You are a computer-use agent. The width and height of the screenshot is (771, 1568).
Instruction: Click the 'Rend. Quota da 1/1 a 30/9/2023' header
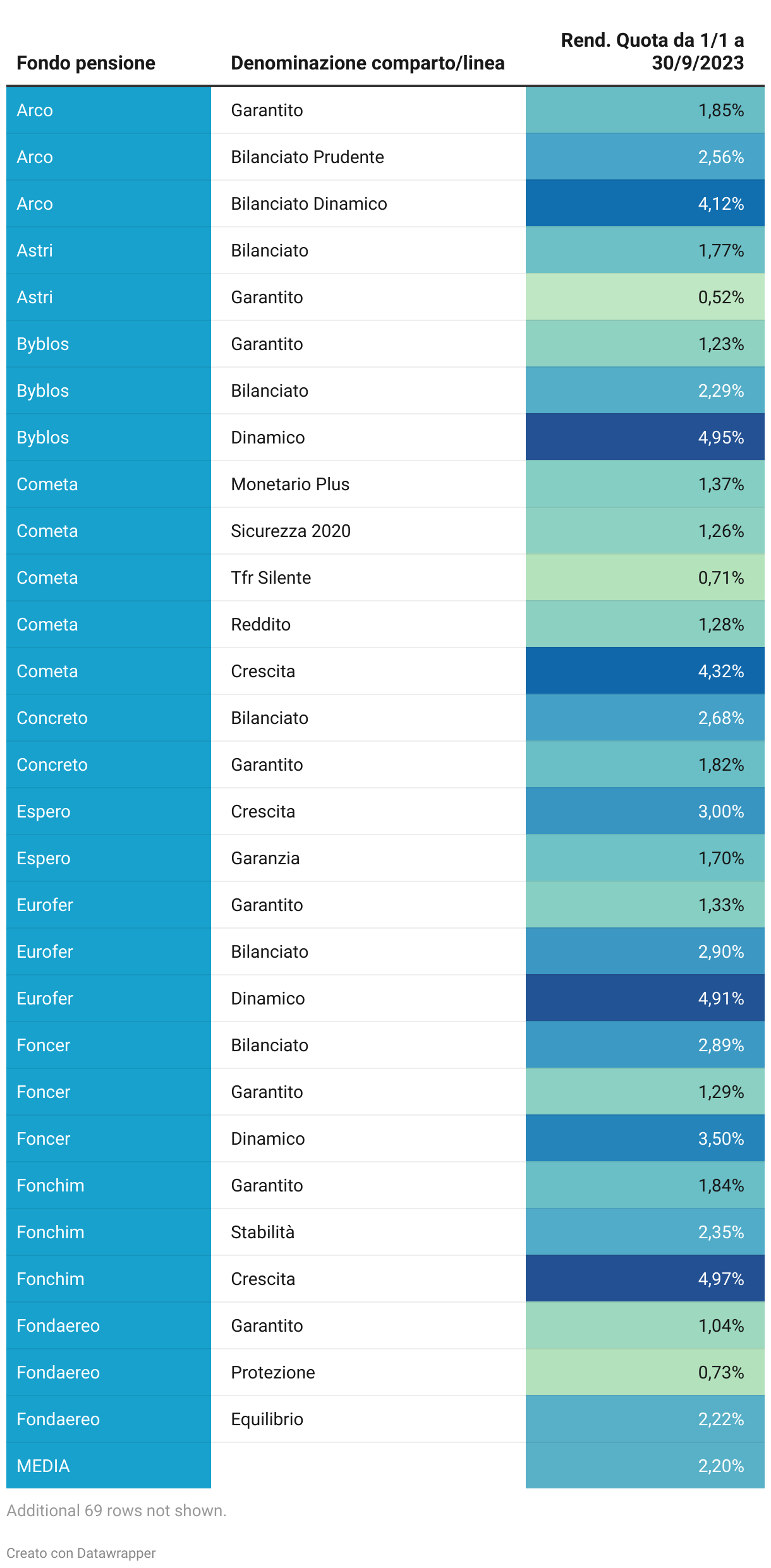(x=652, y=52)
